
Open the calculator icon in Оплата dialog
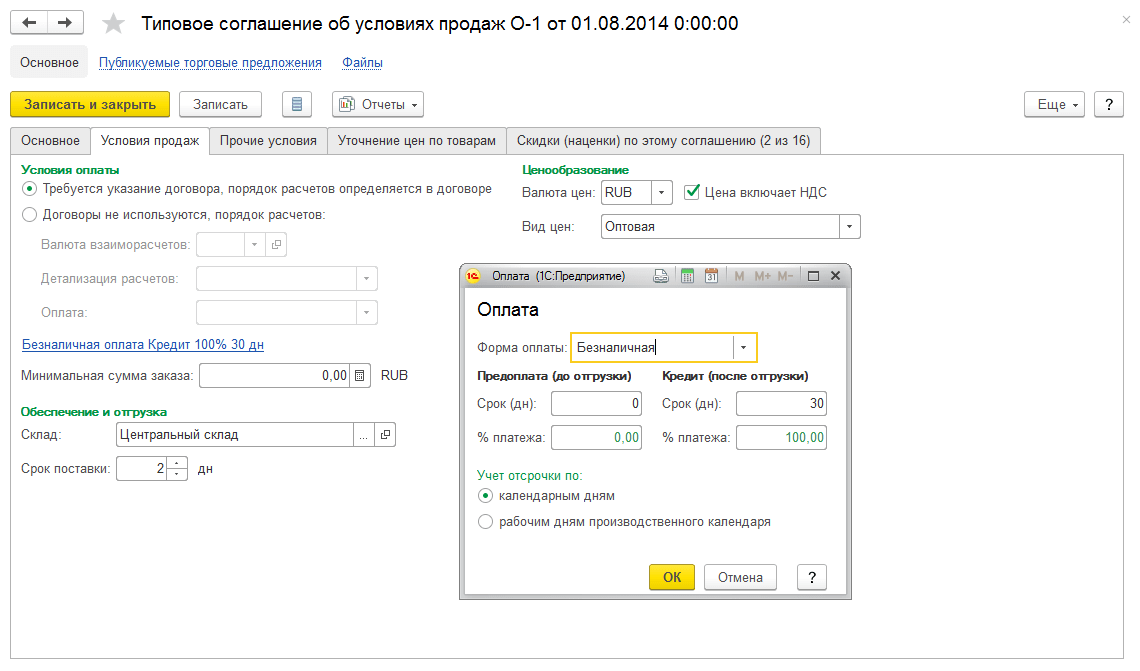pos(687,276)
